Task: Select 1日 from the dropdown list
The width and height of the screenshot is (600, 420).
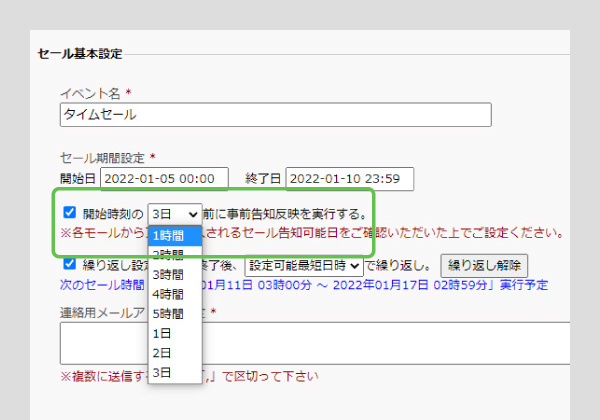Action: [175, 333]
